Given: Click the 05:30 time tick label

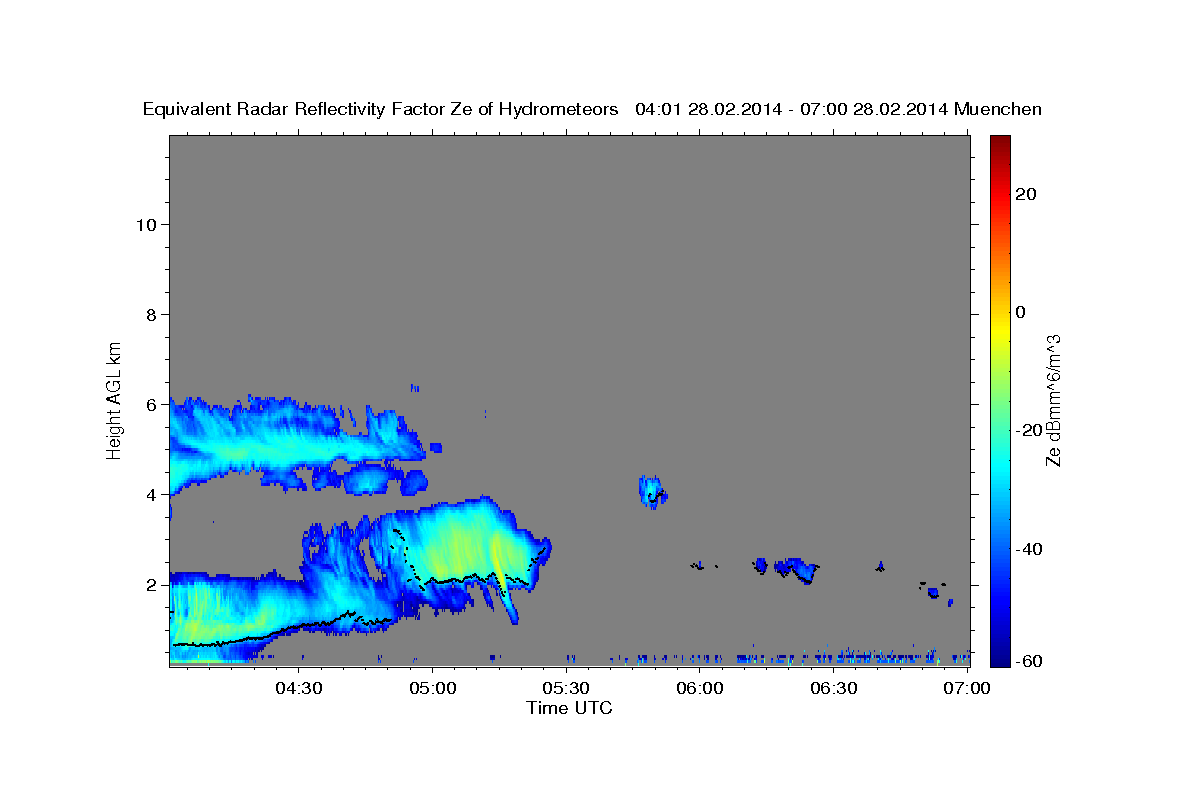Looking at the screenshot, I should point(566,688).
